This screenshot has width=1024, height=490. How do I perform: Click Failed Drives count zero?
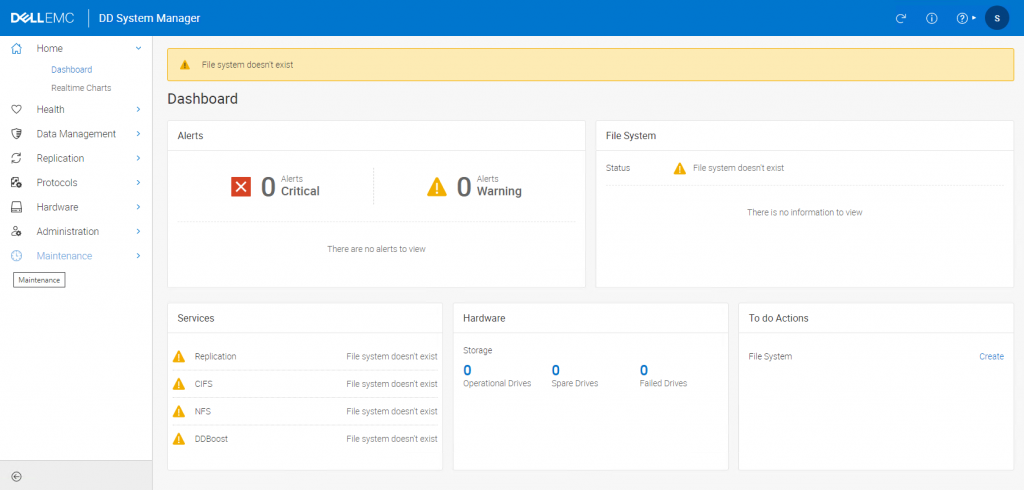[644, 370]
